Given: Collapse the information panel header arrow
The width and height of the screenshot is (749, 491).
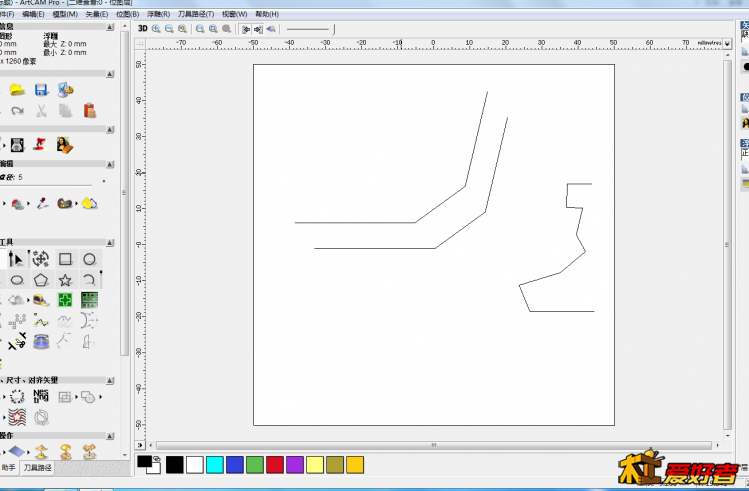Looking at the screenshot, I should pyautogui.click(x=110, y=27).
